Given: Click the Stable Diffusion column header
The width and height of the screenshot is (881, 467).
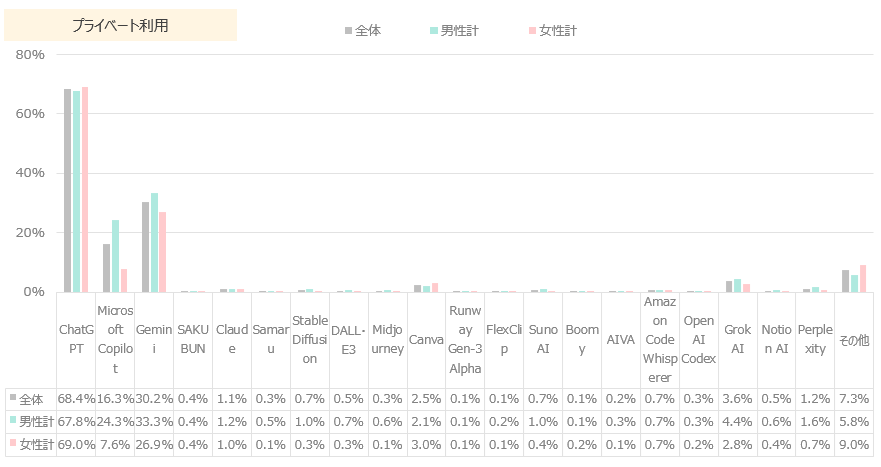Looking at the screenshot, I should click(310, 339).
